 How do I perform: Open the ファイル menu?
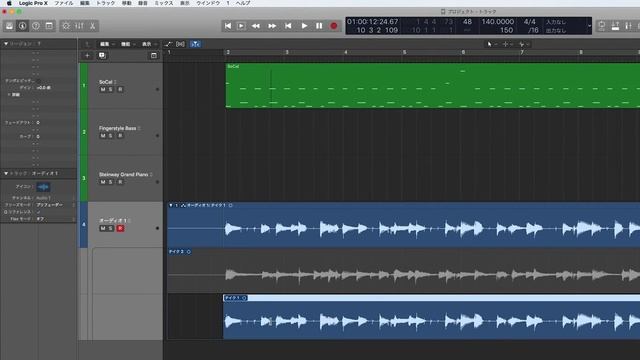[x=64, y=3]
